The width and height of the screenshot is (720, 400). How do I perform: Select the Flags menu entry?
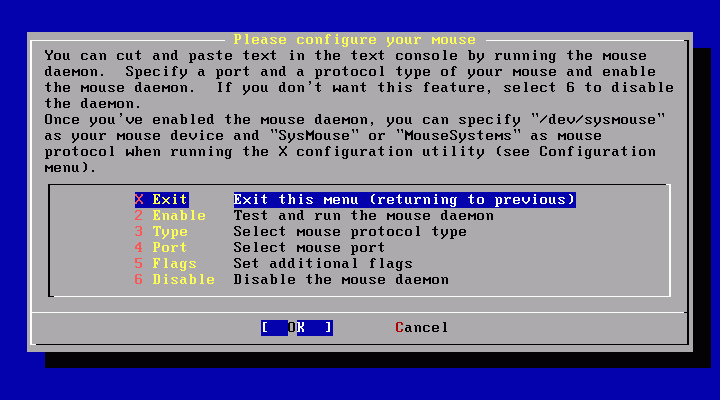[273, 264]
